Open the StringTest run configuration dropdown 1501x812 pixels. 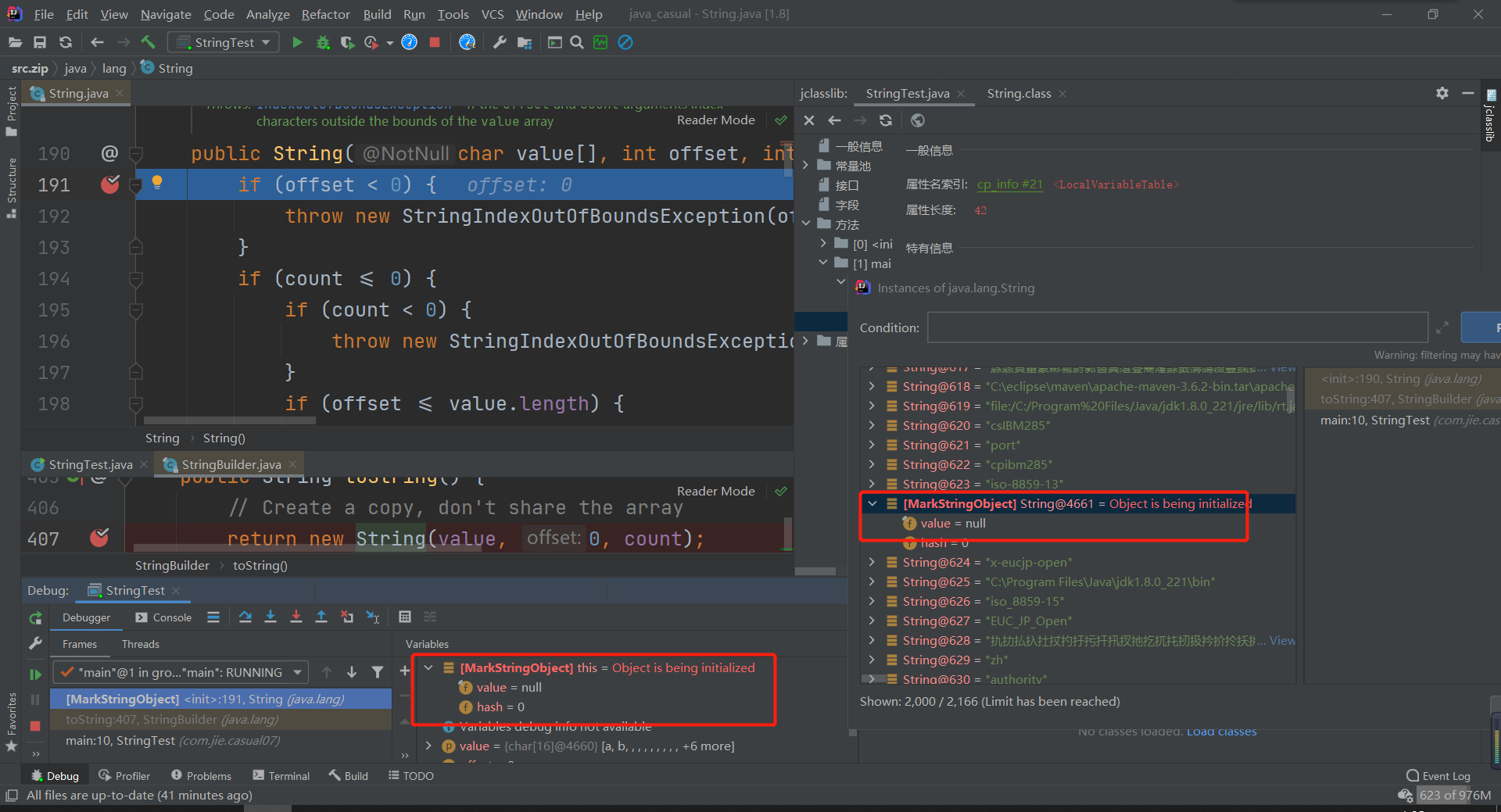tap(225, 42)
